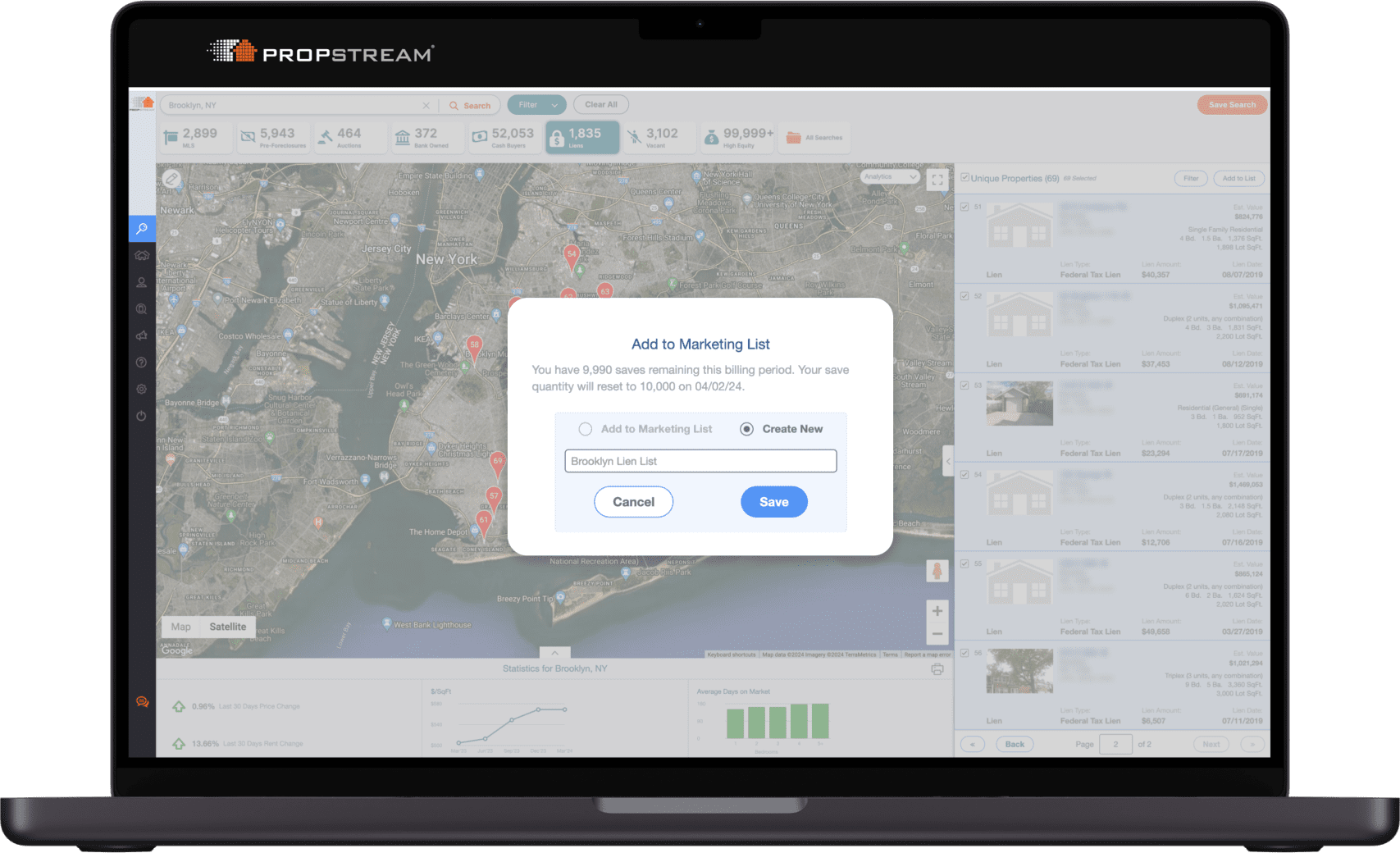Click the Pegman street-view icon on the map
Image resolution: width=1400 pixels, height=853 pixels.
(x=937, y=572)
